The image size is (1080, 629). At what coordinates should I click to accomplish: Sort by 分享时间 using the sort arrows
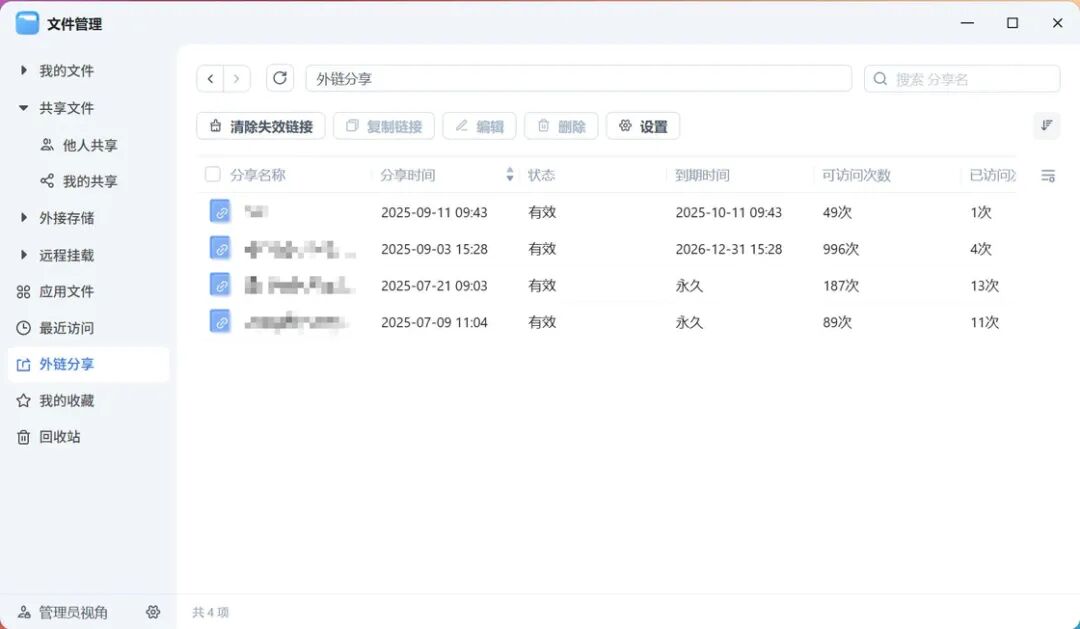coord(510,174)
